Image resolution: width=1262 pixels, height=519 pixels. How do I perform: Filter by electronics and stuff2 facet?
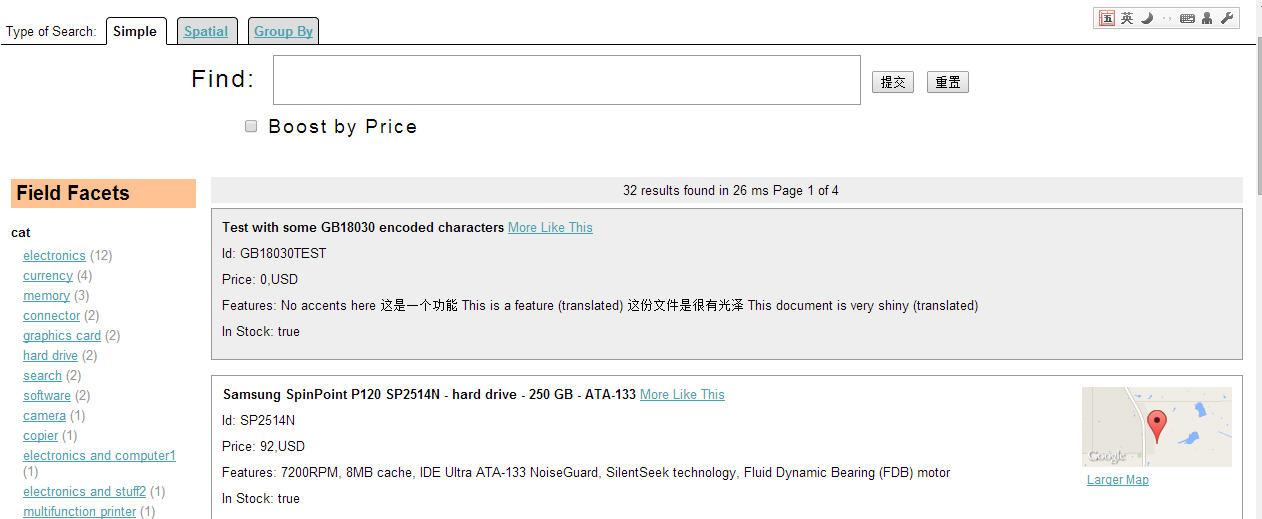[x=84, y=491]
